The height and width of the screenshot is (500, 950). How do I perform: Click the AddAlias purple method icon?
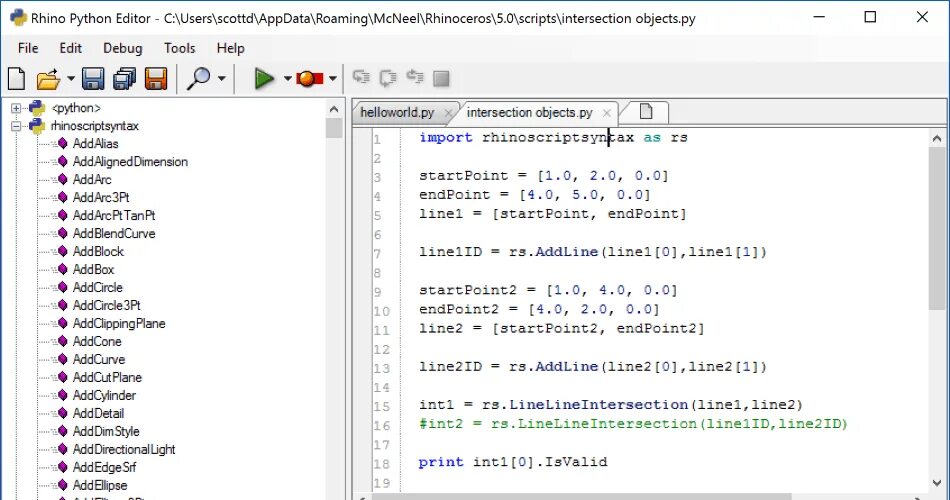coord(62,144)
